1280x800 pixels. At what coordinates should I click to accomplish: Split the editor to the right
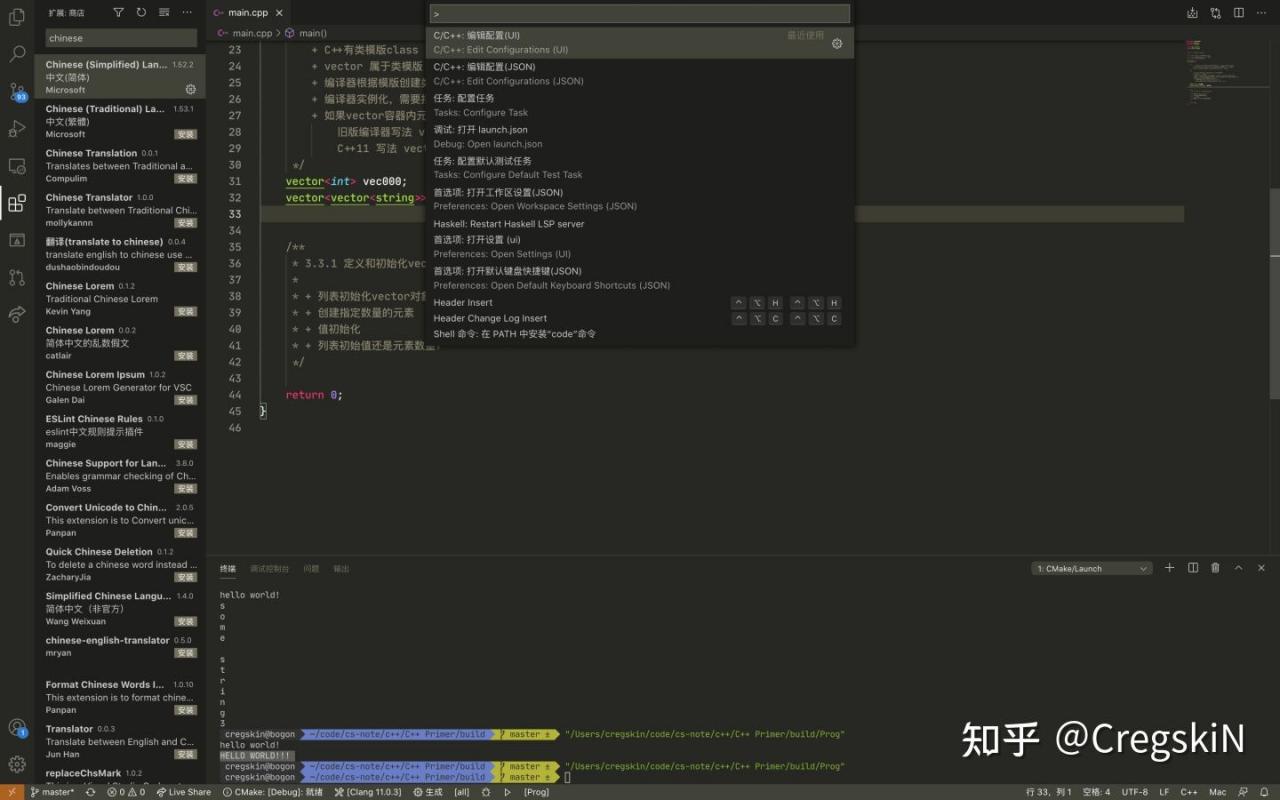pos(1239,13)
